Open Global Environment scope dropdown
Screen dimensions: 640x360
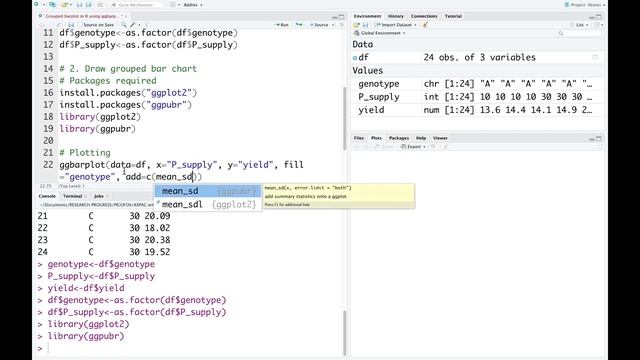[x=380, y=33]
